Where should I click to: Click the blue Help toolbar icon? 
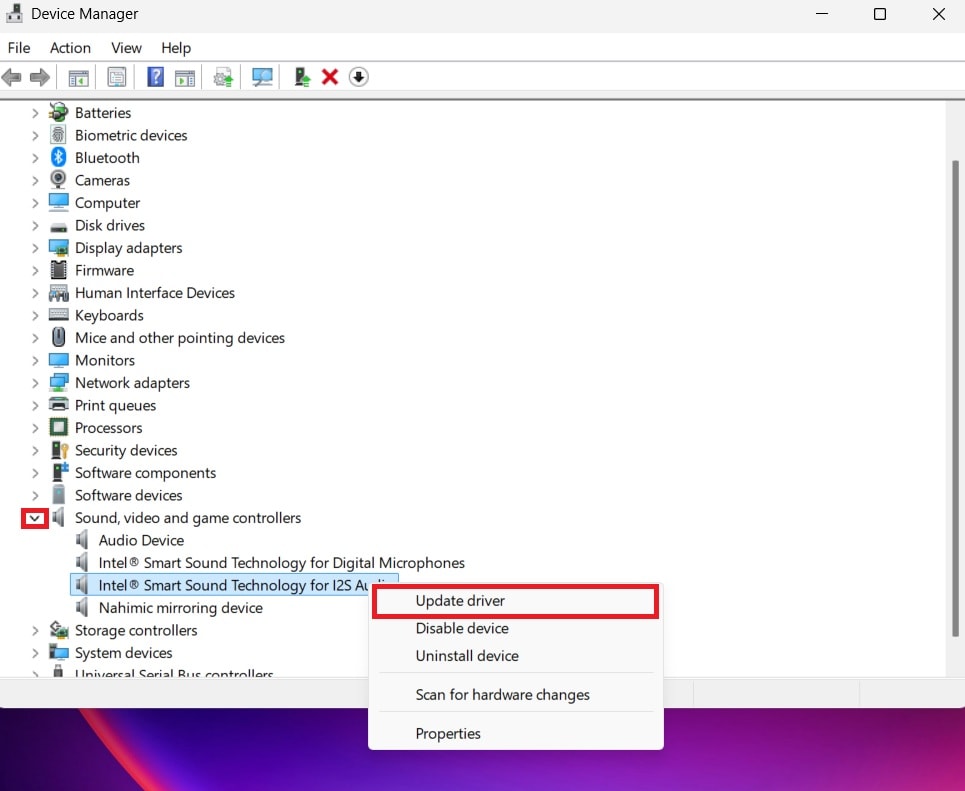click(155, 78)
